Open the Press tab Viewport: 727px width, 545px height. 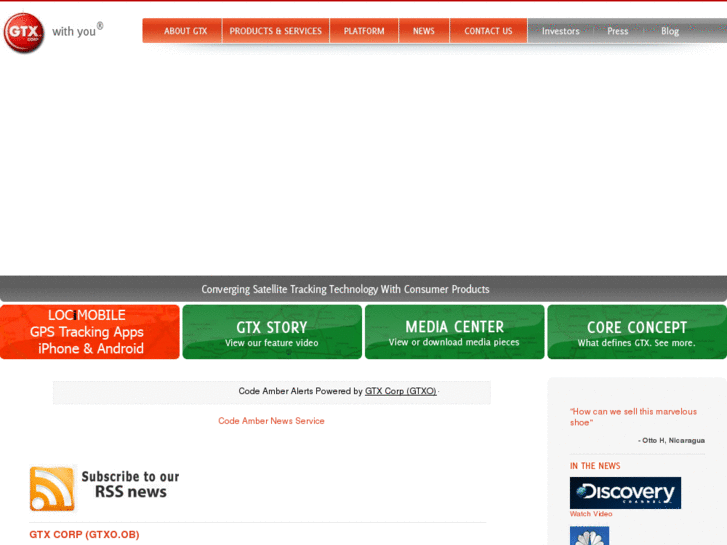pyautogui.click(x=618, y=31)
